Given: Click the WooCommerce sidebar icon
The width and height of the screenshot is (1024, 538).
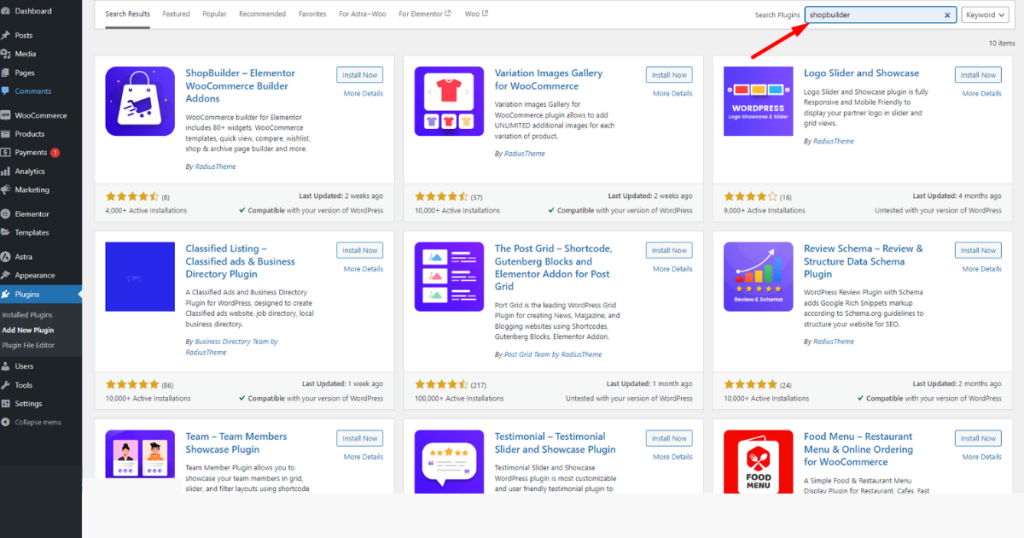Looking at the screenshot, I should pos(6,116).
